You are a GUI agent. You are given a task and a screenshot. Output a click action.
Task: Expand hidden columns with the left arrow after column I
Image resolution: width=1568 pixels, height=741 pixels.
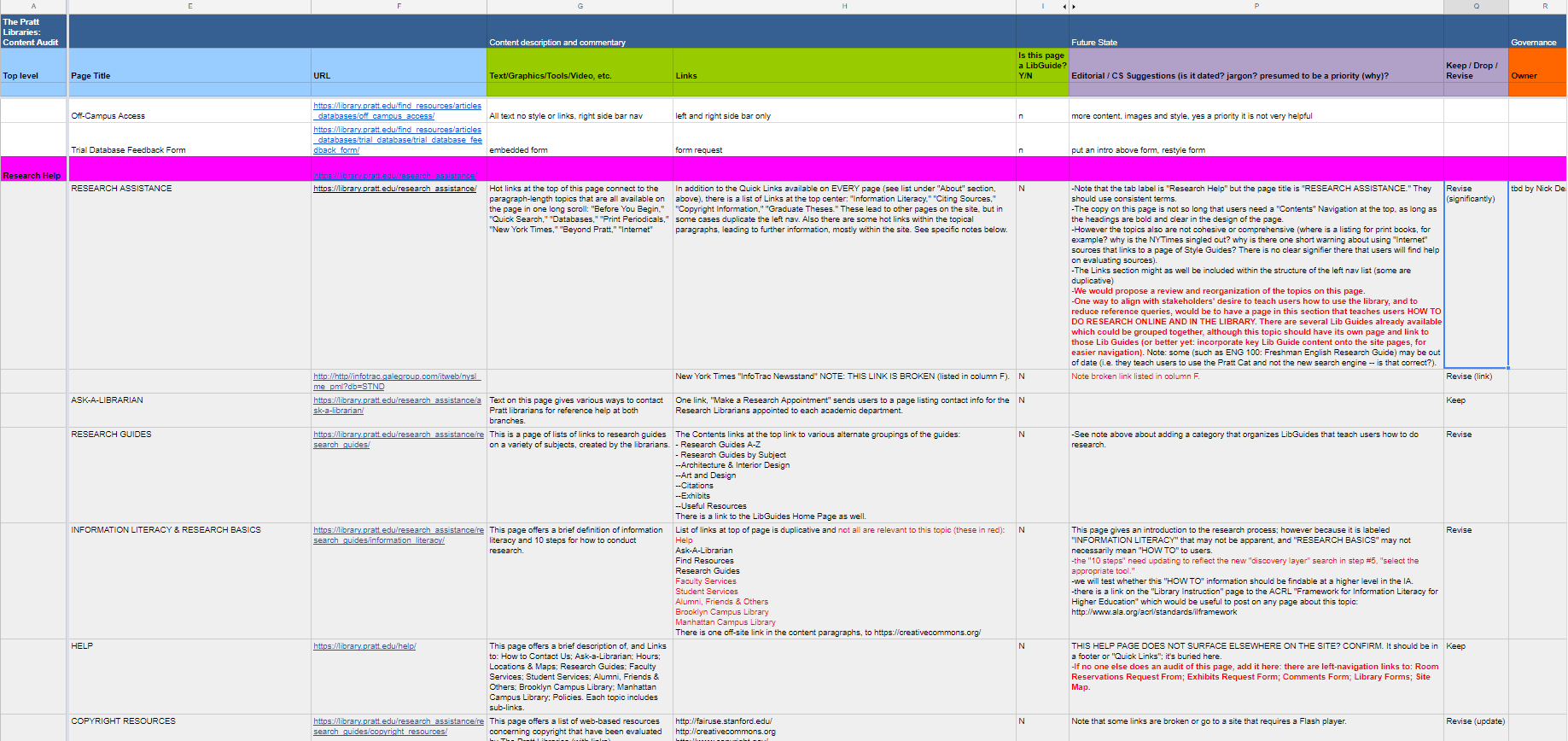1064,6
